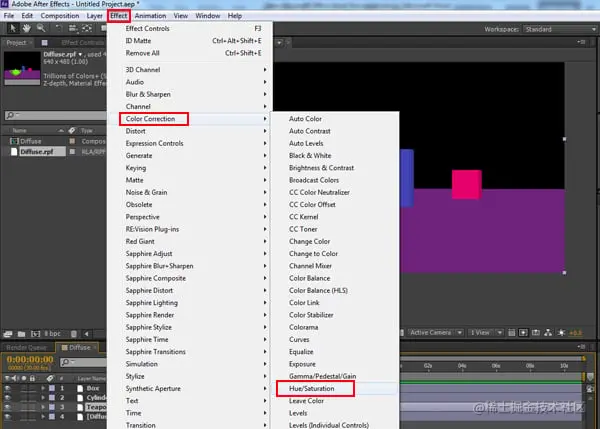This screenshot has width=600, height=429.
Task: Switch to the Render Queue tab
Action: tap(26, 347)
